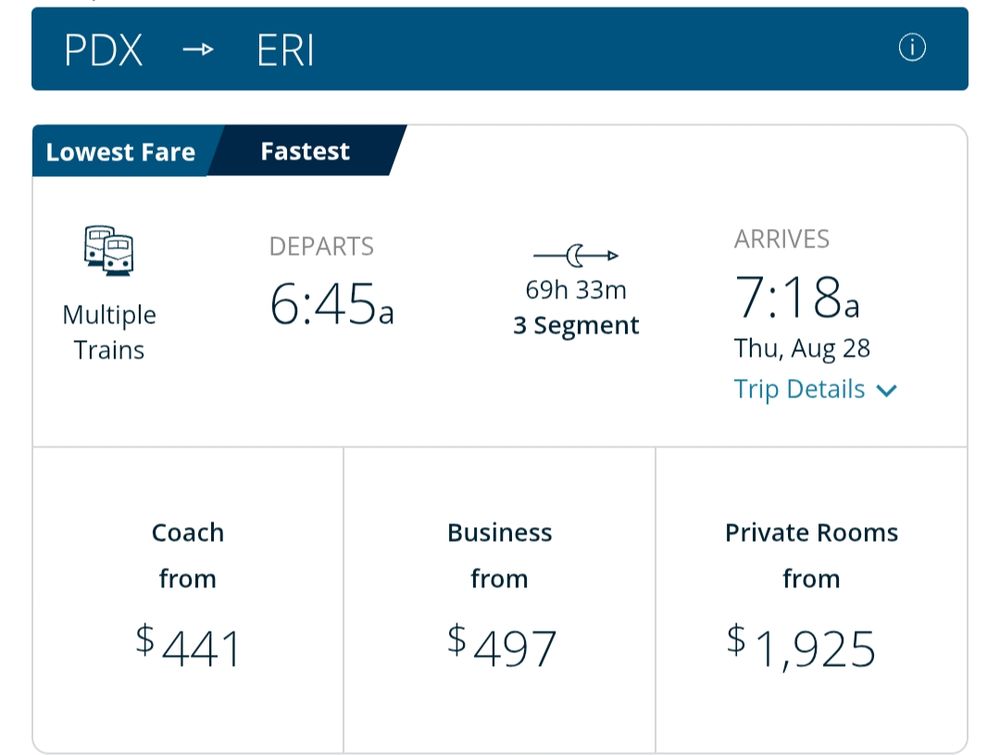
Task: Click the Multiple Trains icon
Action: pyautogui.click(x=108, y=251)
